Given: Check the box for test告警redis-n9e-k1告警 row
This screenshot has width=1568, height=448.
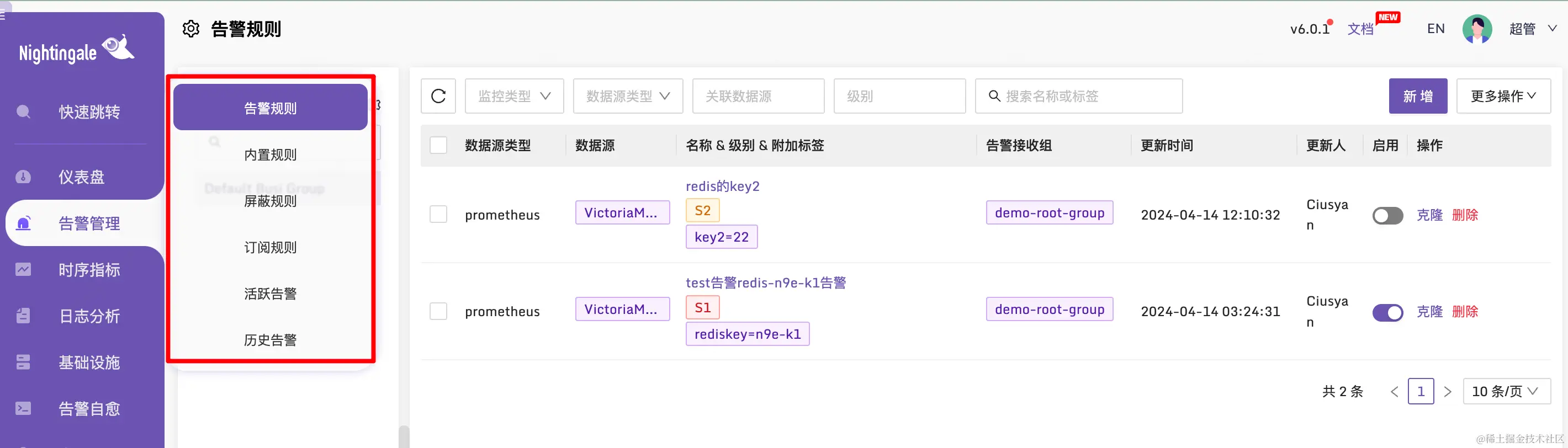Looking at the screenshot, I should pyautogui.click(x=438, y=311).
